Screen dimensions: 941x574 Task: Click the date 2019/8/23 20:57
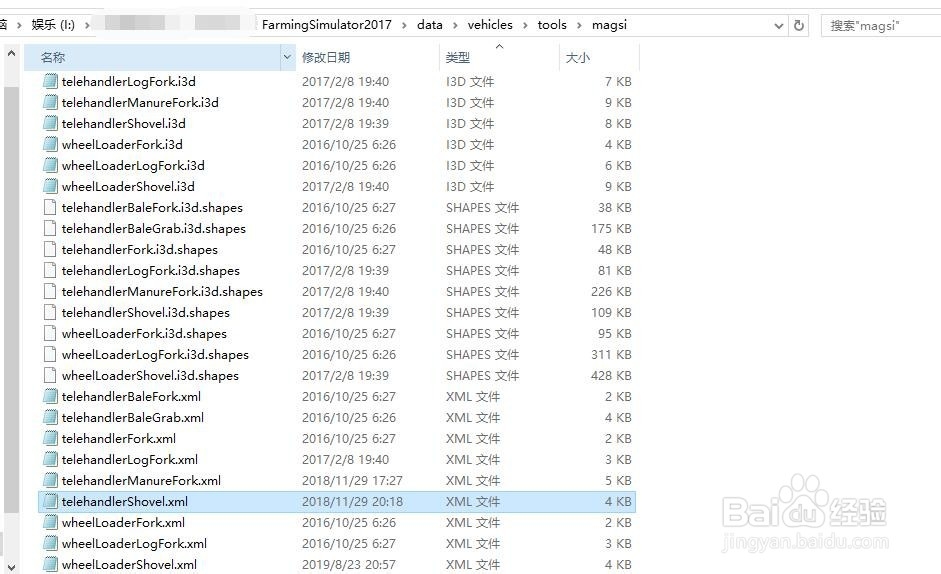(x=349, y=564)
